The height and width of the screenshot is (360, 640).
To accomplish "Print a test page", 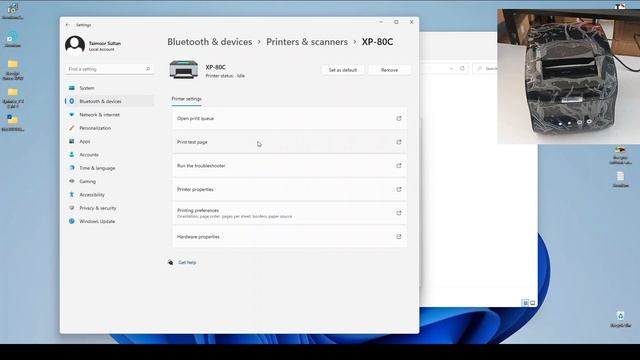I will tap(289, 142).
